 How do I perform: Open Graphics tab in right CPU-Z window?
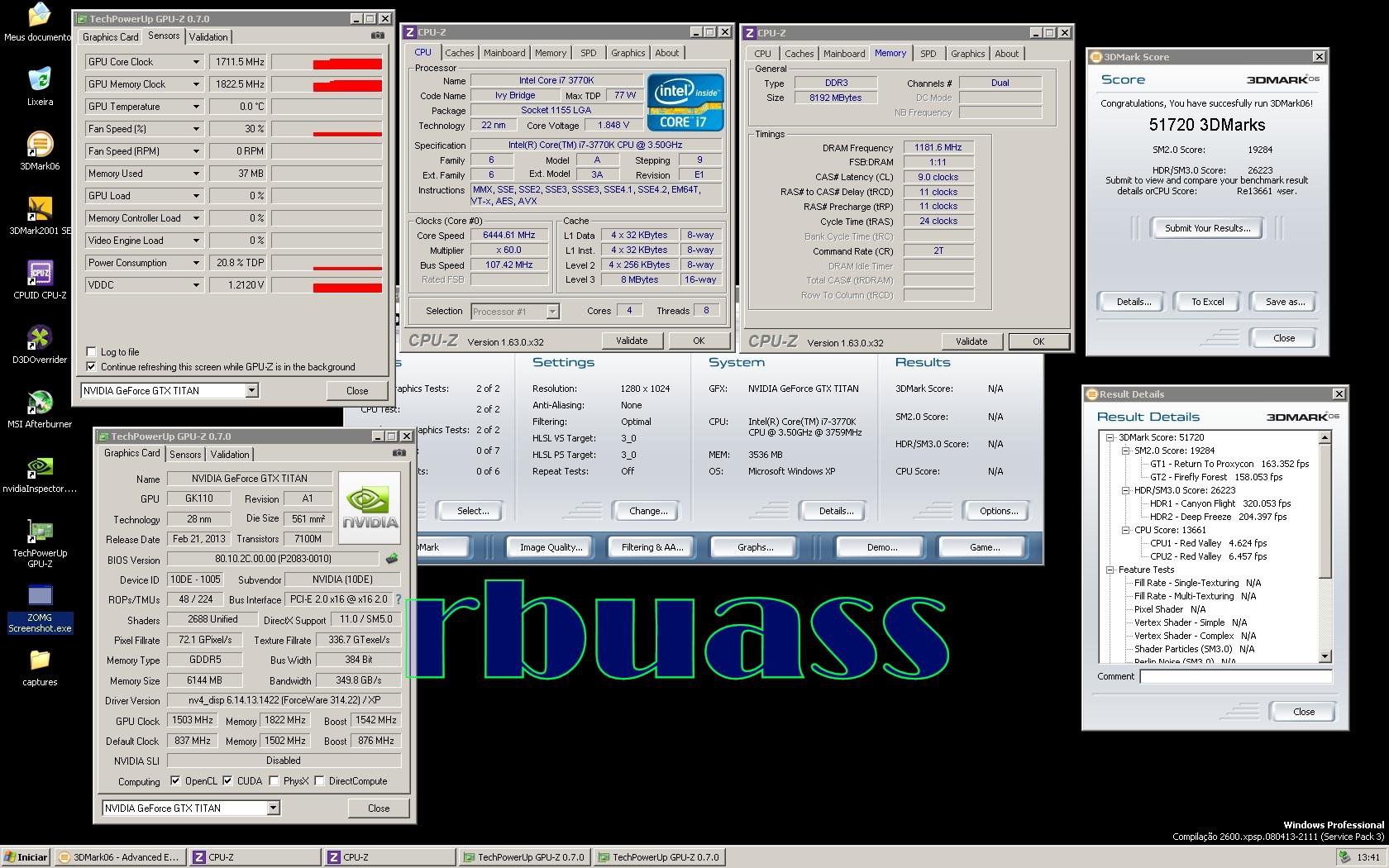point(967,54)
